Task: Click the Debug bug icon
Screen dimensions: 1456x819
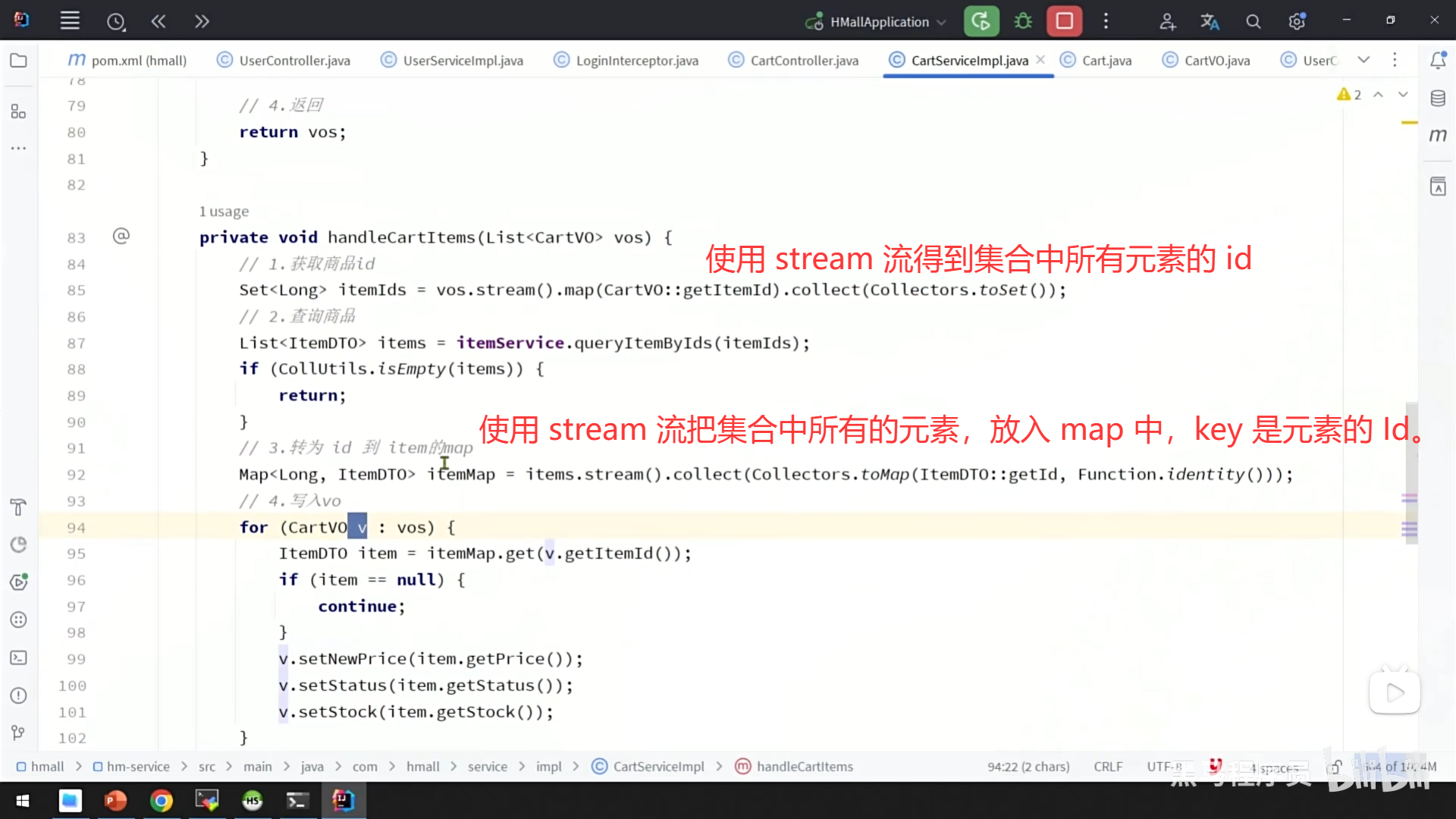Action: pyautogui.click(x=1023, y=21)
